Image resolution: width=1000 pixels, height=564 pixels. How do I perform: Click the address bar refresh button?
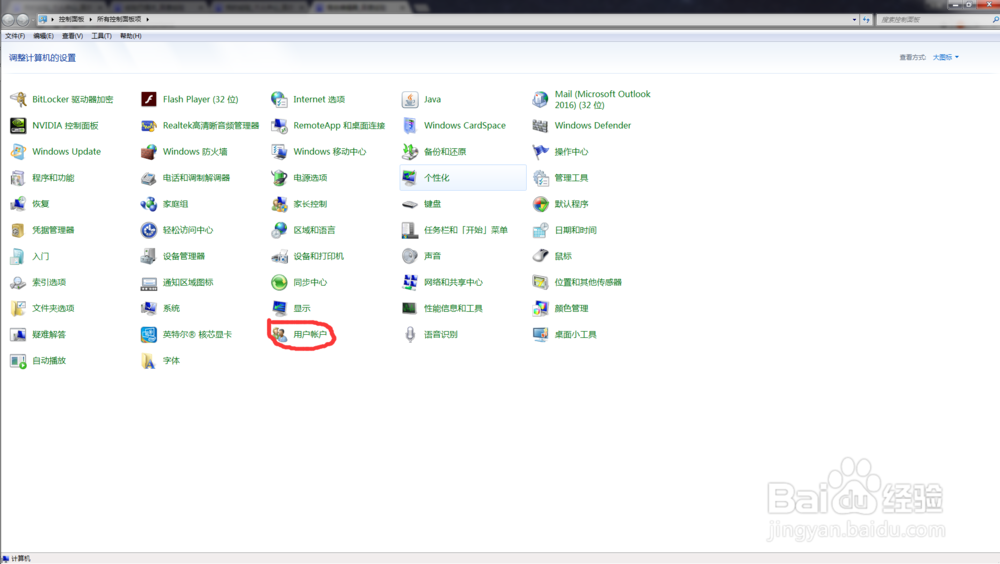[866, 20]
